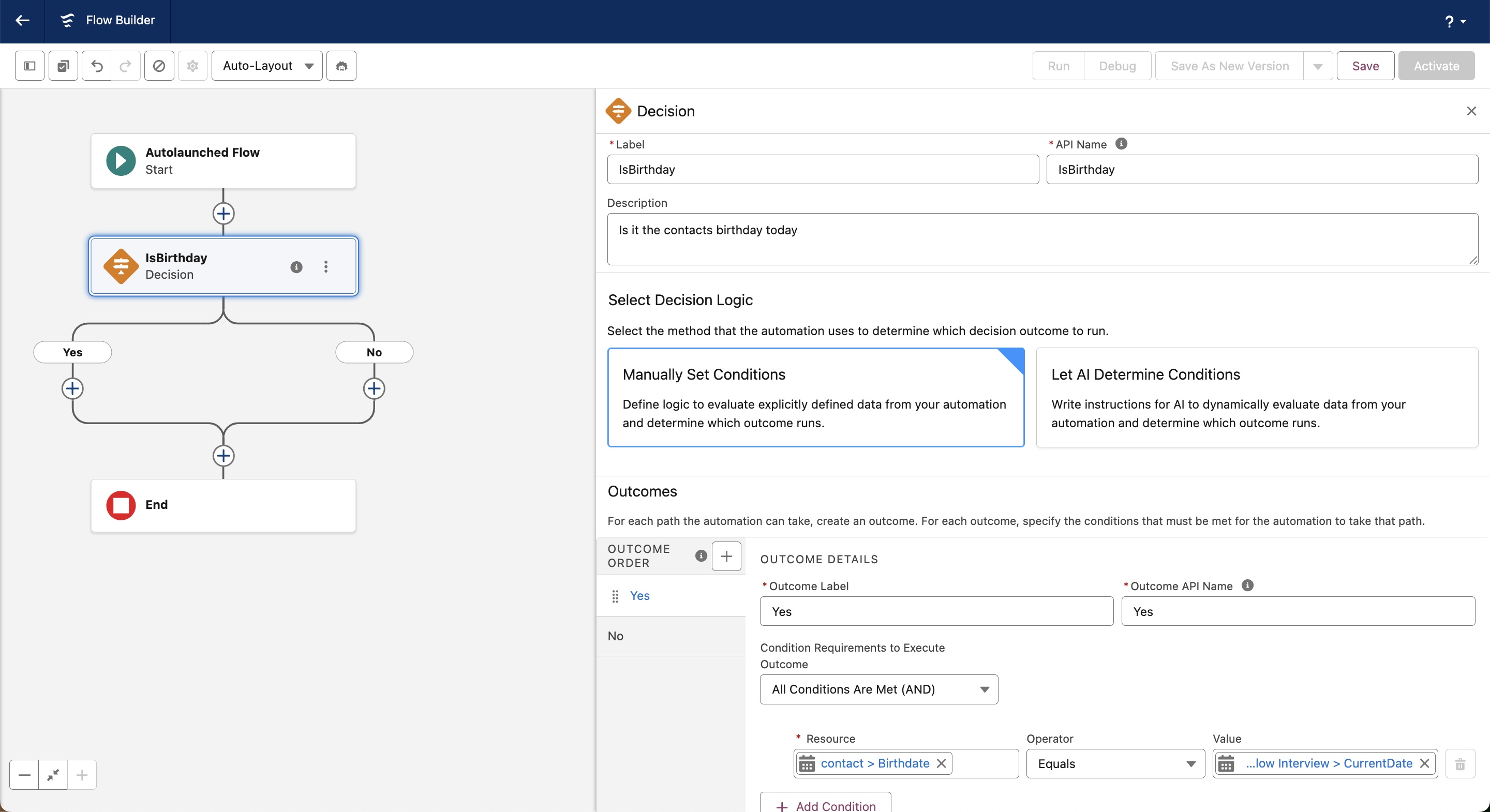Expand the Equals operator dropdown
This screenshot has height=812, width=1490.
[1114, 764]
